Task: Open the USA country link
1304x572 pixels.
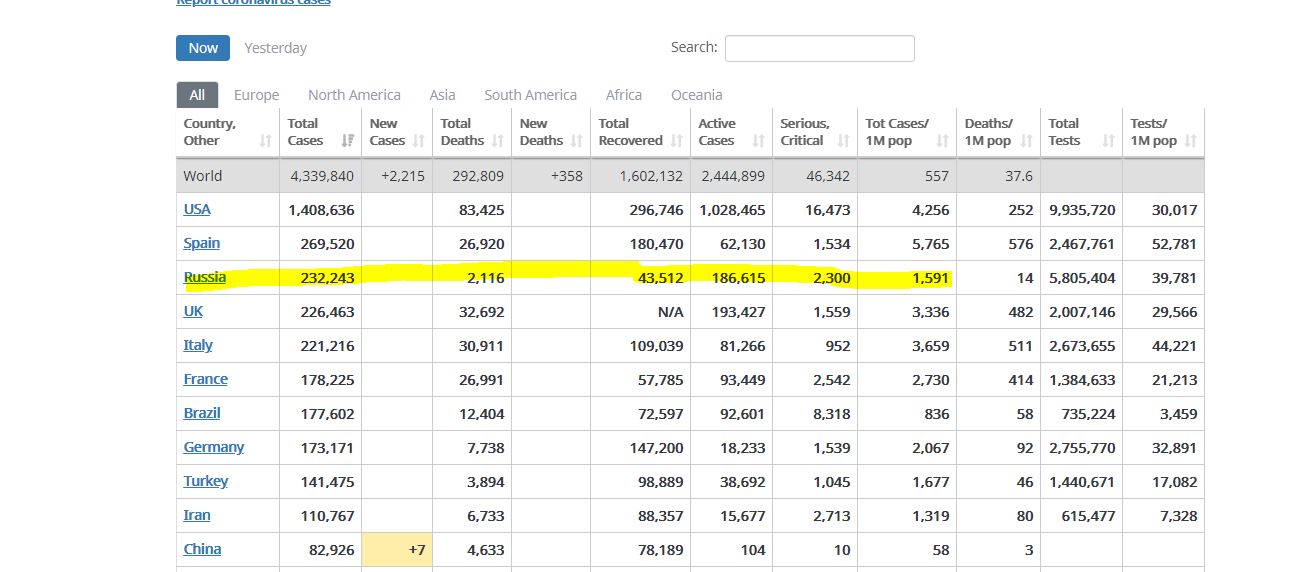Action: (x=197, y=209)
